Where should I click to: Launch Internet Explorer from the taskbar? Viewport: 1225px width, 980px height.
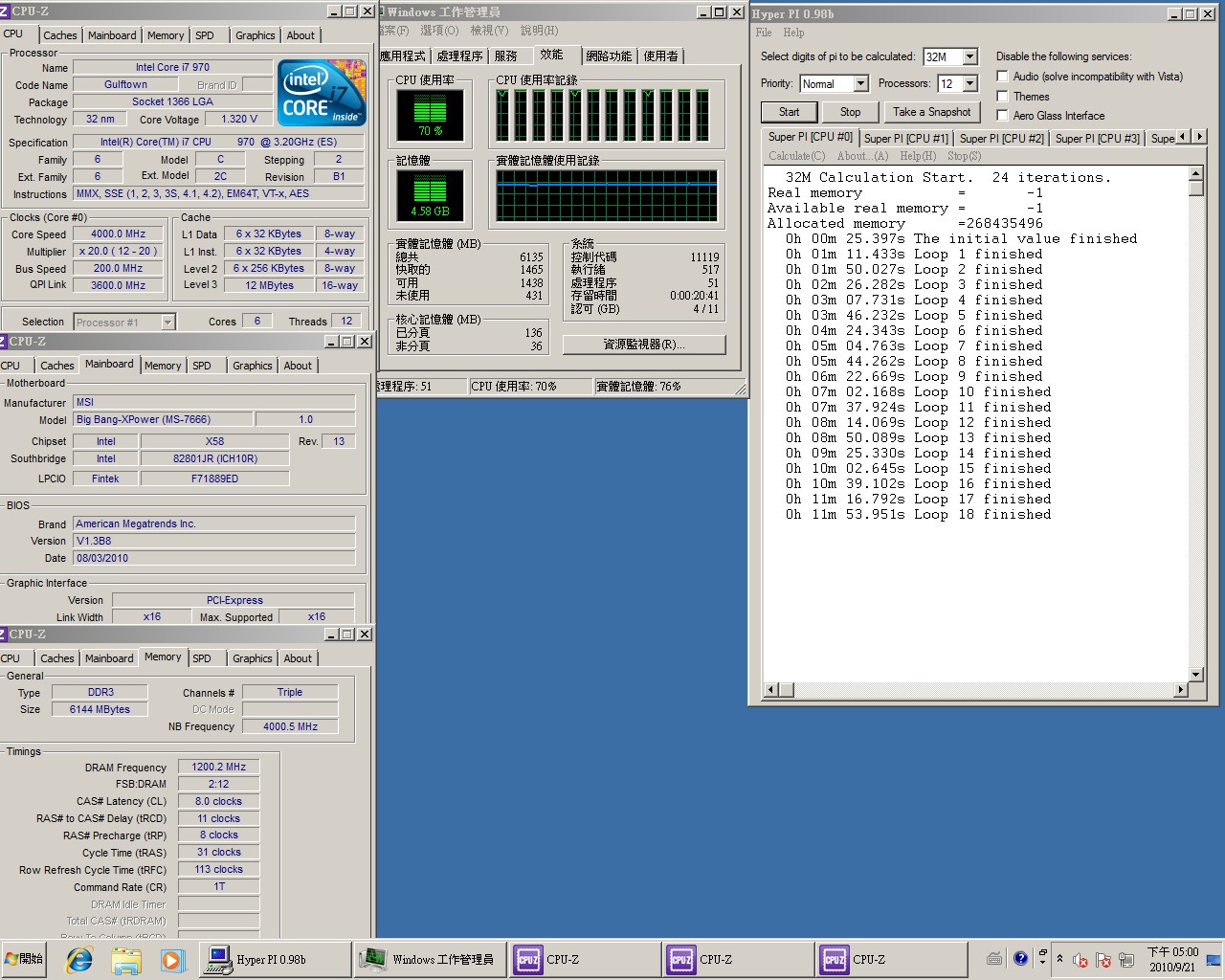[x=79, y=959]
